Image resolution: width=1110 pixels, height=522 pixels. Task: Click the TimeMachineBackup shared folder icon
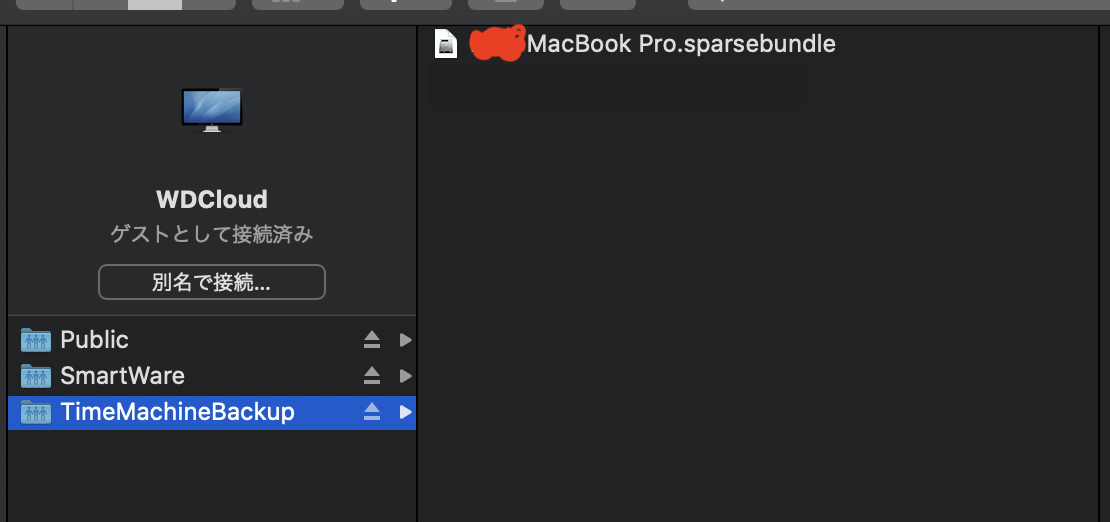[36, 412]
